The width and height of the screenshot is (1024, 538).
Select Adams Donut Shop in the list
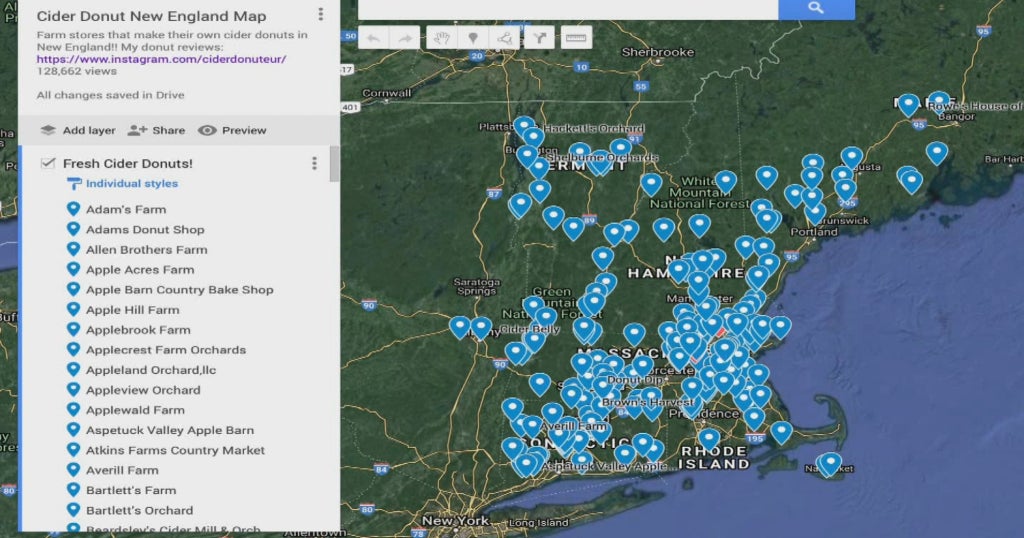145,230
